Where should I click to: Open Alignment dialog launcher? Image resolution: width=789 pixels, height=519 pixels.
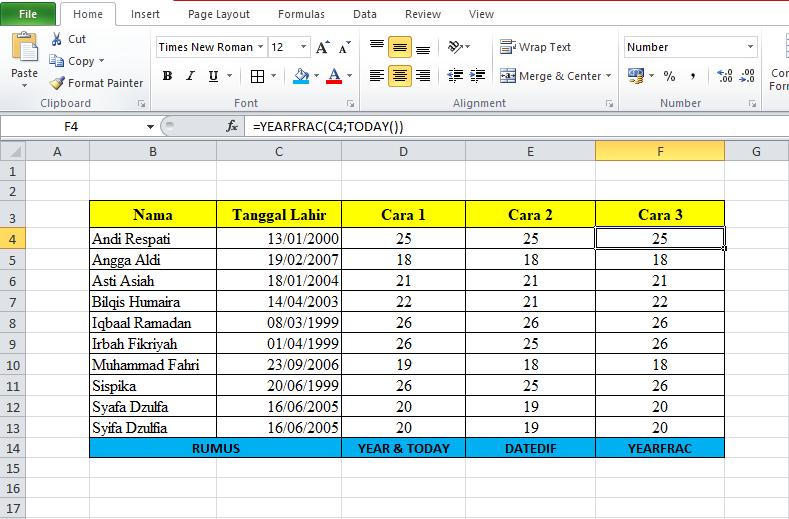(x=609, y=104)
